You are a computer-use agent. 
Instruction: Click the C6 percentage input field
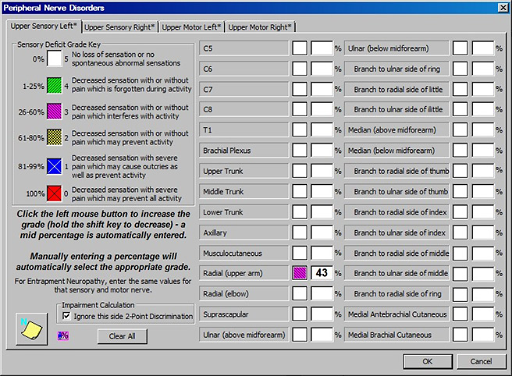(x=322, y=69)
